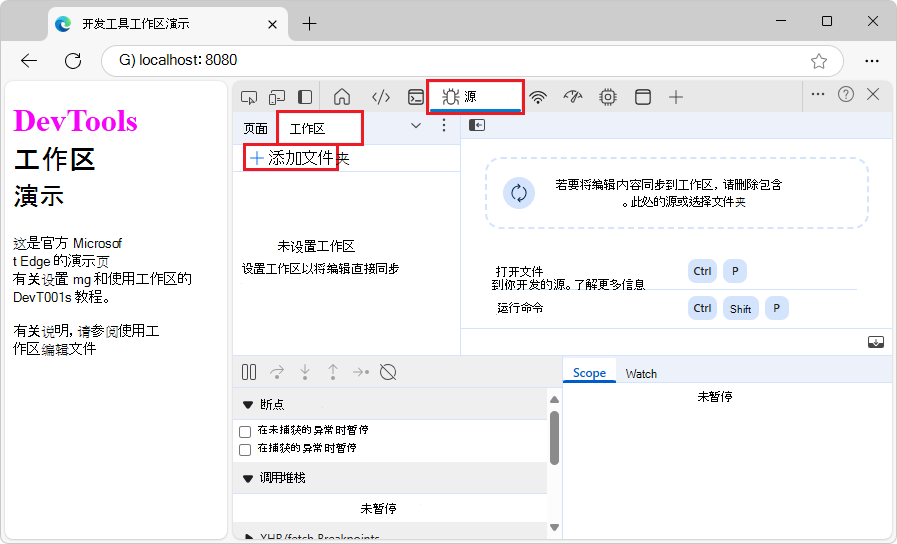This screenshot has width=897, height=544.
Task: Switch to the 页面 tab
Action: pyautogui.click(x=255, y=129)
